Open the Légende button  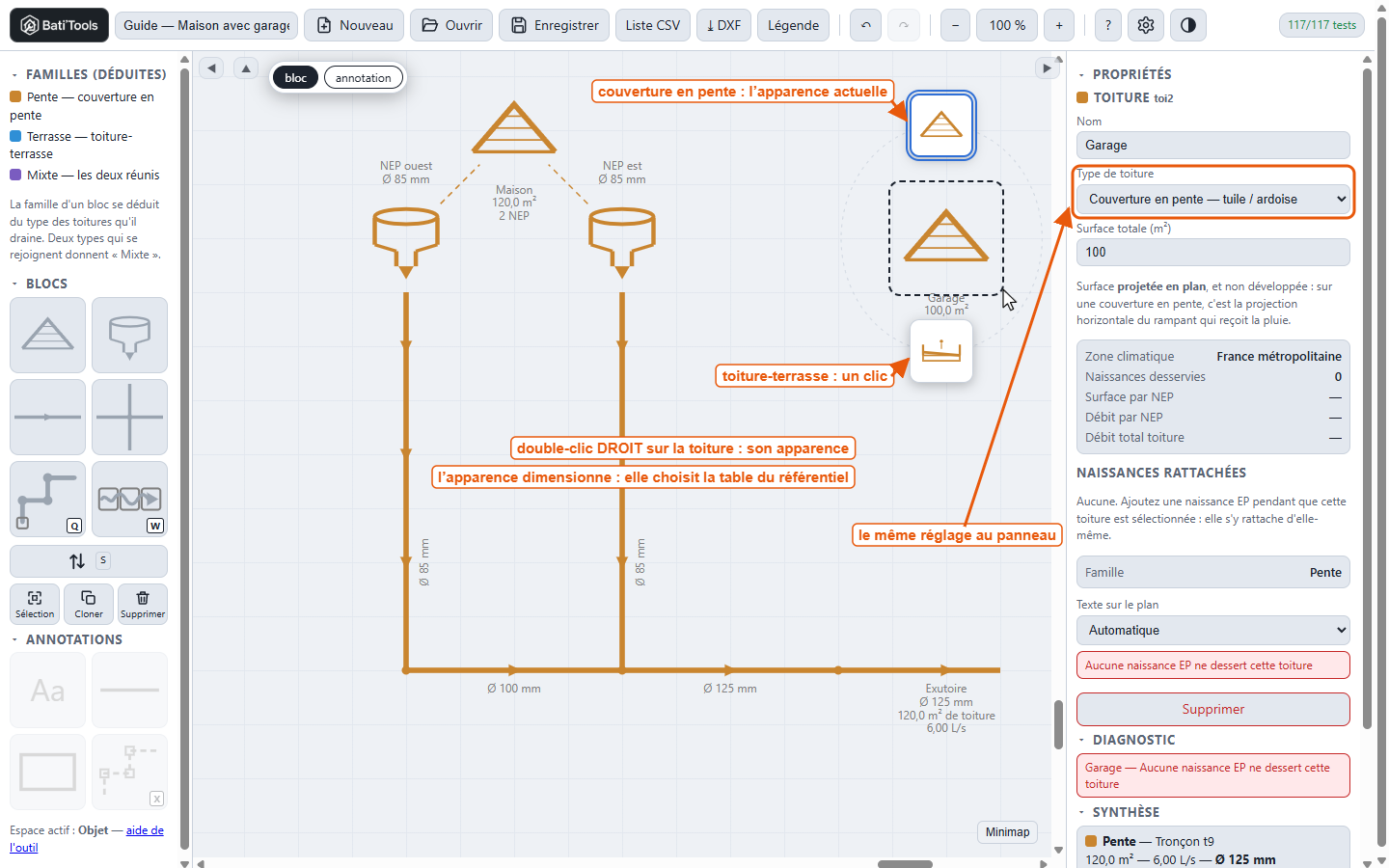click(793, 25)
